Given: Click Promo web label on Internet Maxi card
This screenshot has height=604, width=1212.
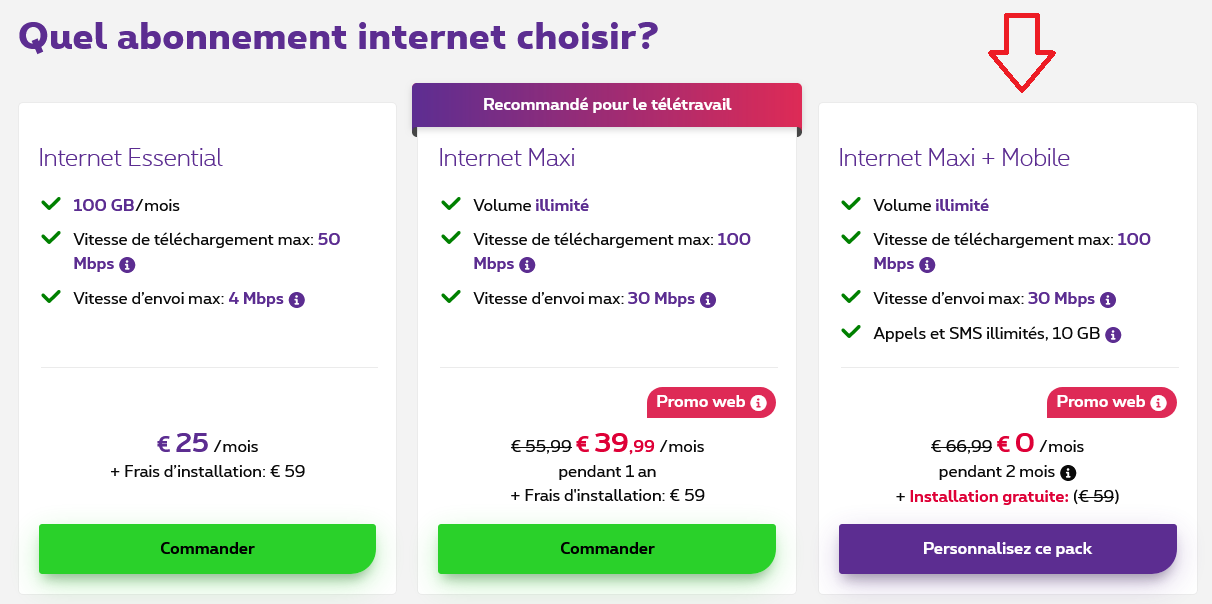Looking at the screenshot, I should click(x=700, y=402).
